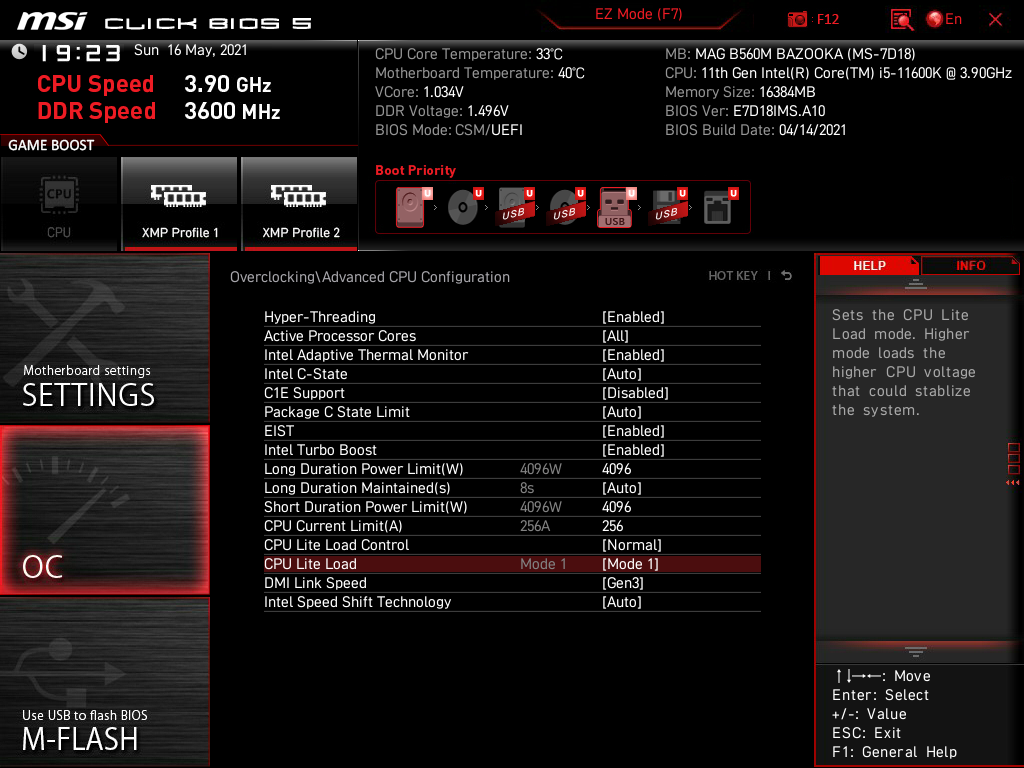Toggle the CPU Game Boost button
1024x768 pixels.
point(59,204)
